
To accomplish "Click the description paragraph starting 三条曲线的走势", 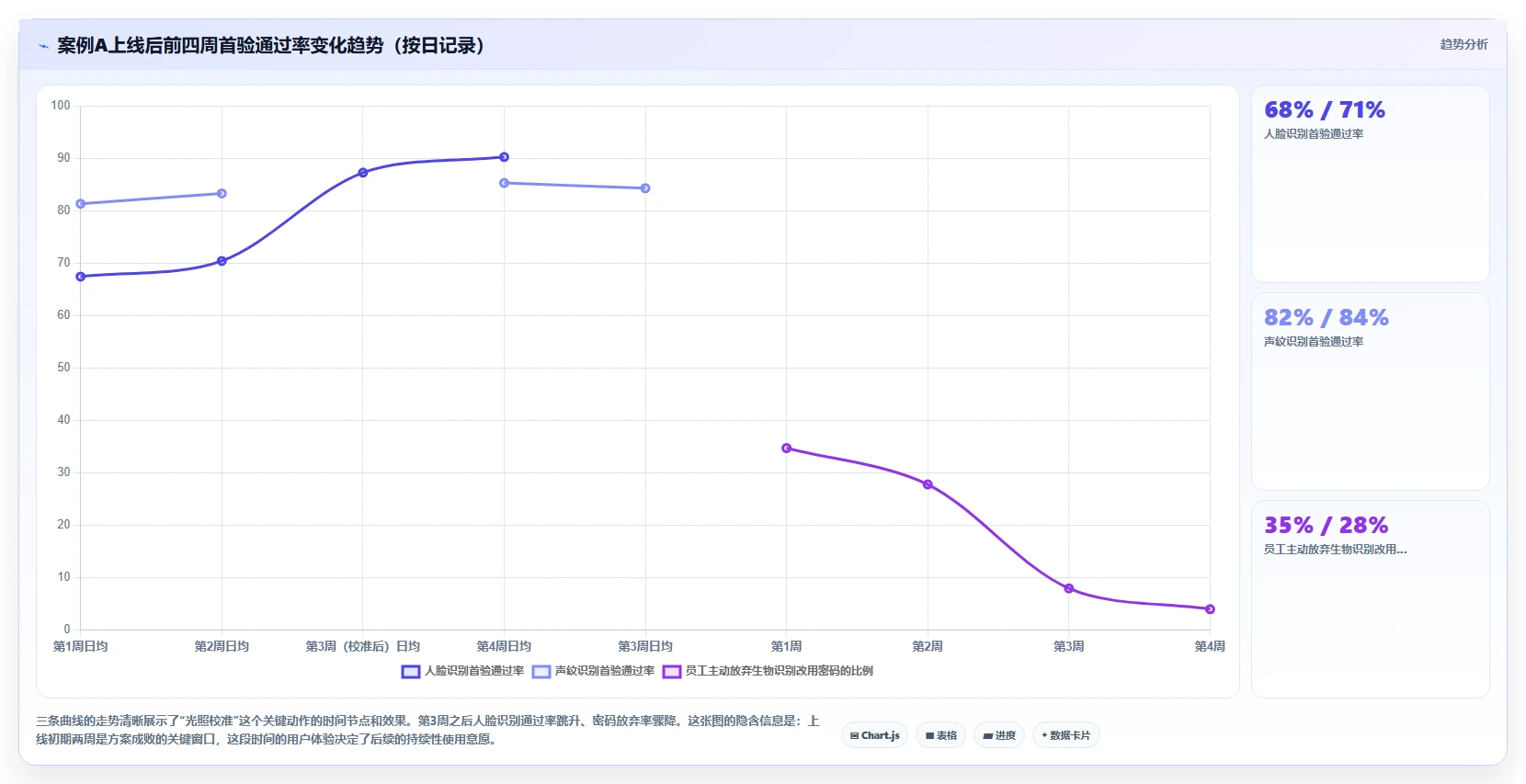I will click(x=427, y=730).
